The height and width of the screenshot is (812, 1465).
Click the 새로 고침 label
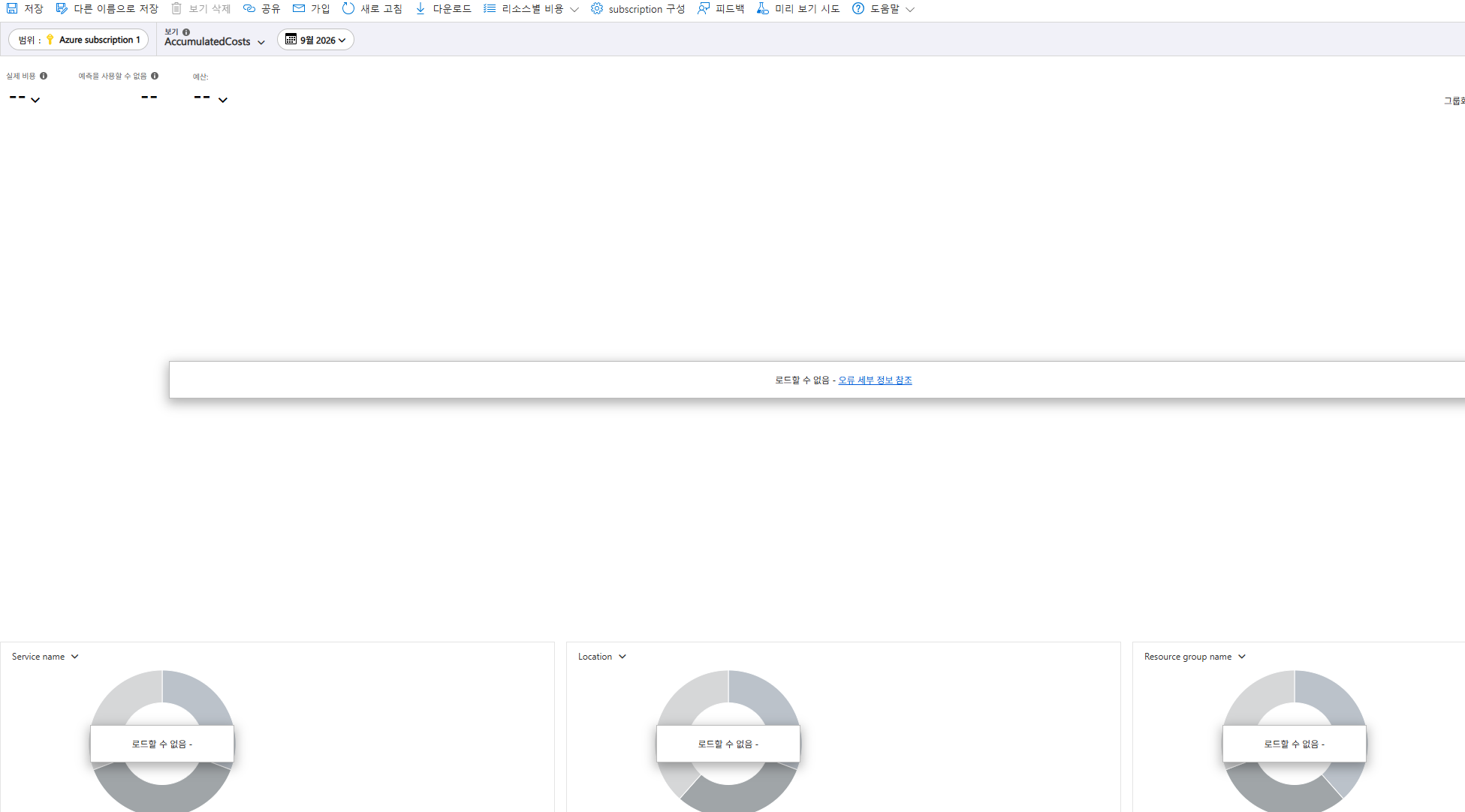pos(381,9)
